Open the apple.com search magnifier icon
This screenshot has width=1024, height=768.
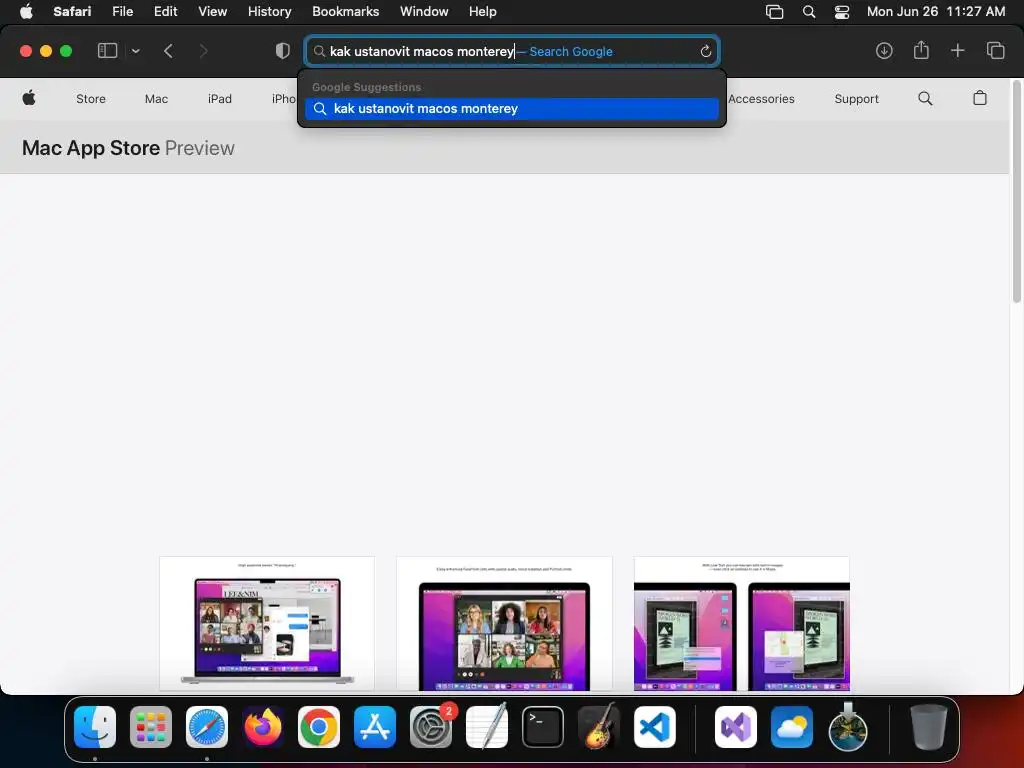coord(925,99)
